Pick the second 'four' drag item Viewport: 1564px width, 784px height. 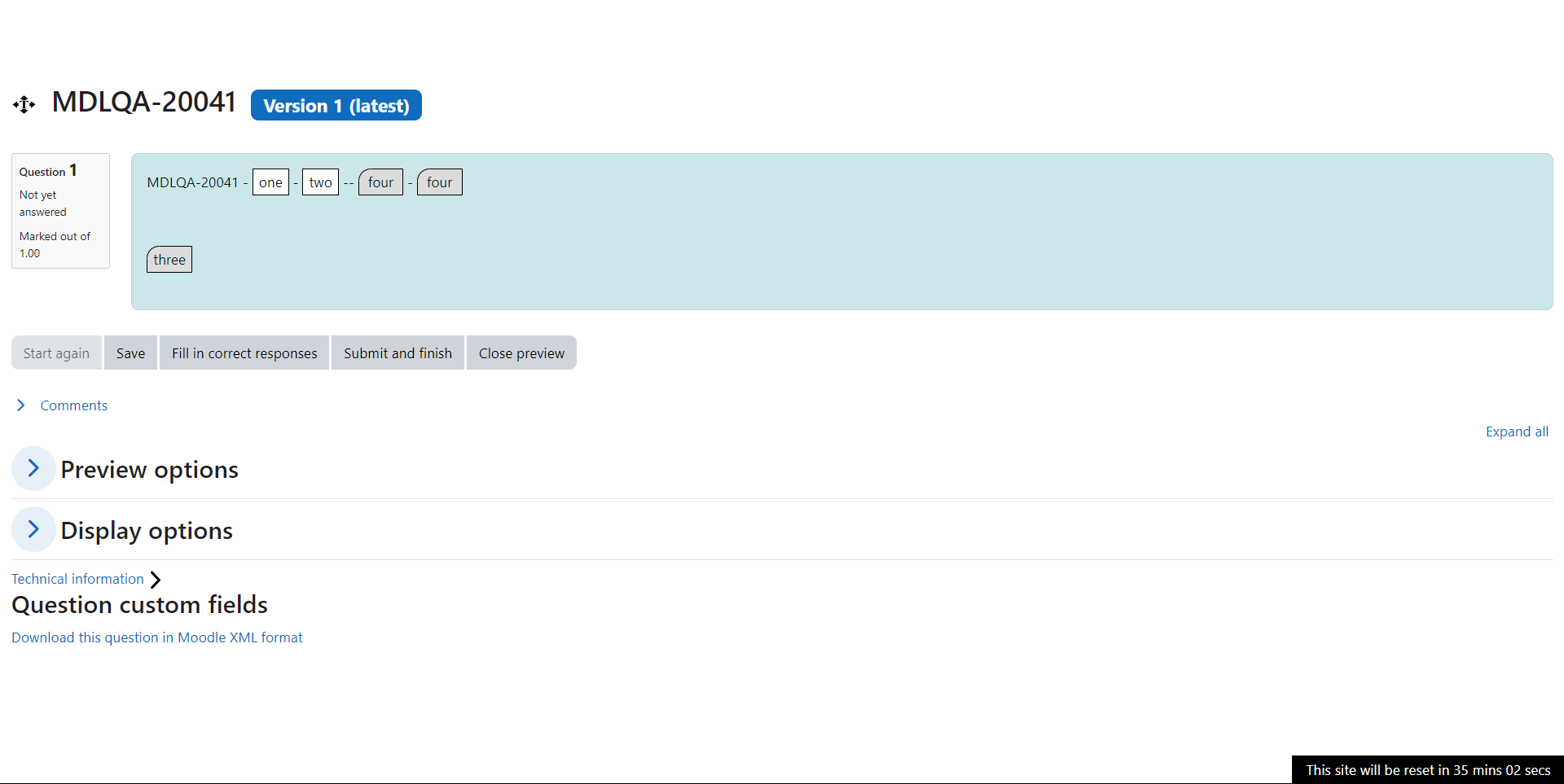pos(440,182)
